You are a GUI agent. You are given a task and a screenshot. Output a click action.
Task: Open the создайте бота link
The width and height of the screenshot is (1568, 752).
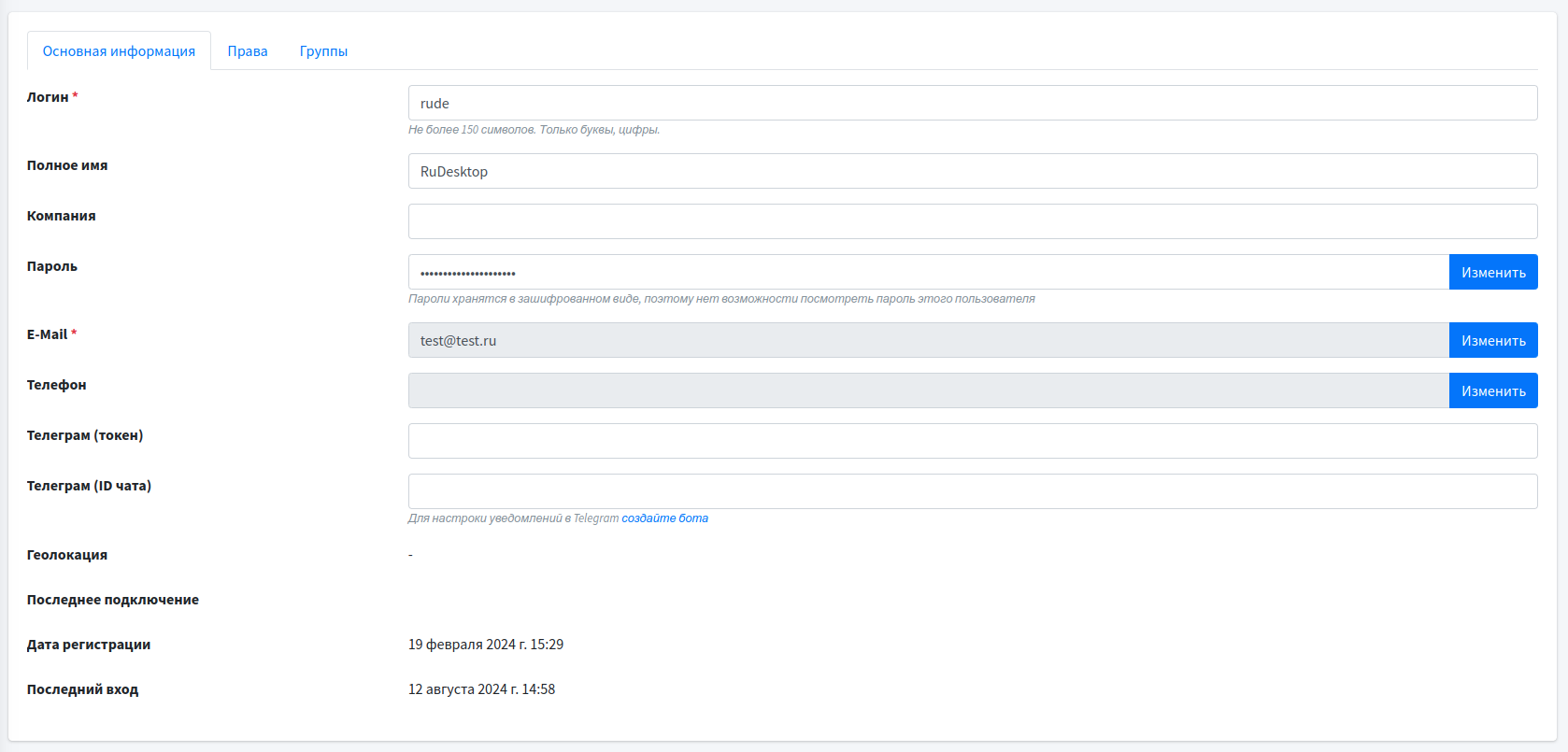[x=664, y=518]
